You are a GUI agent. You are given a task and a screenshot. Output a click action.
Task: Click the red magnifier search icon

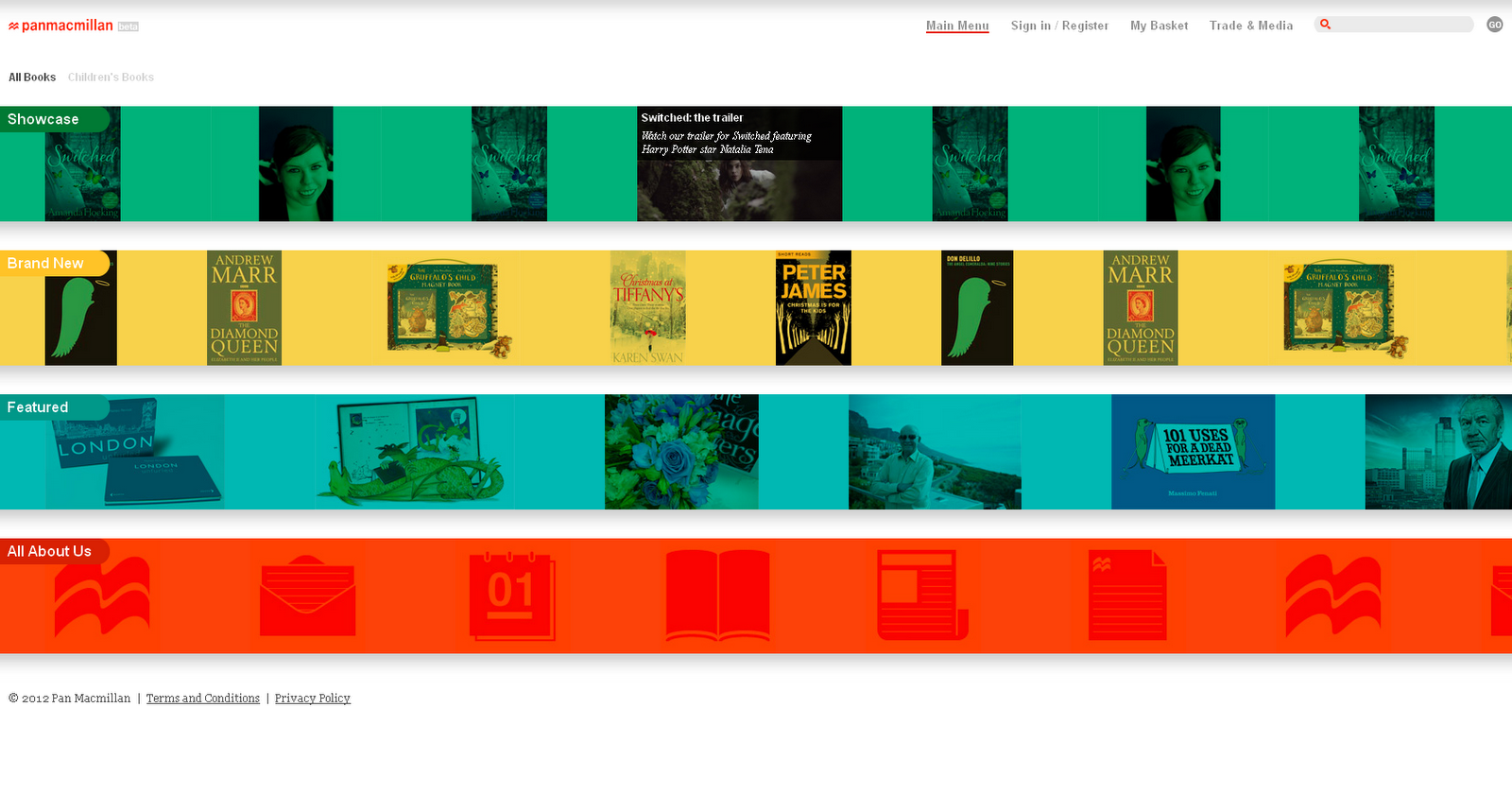[x=1325, y=25]
